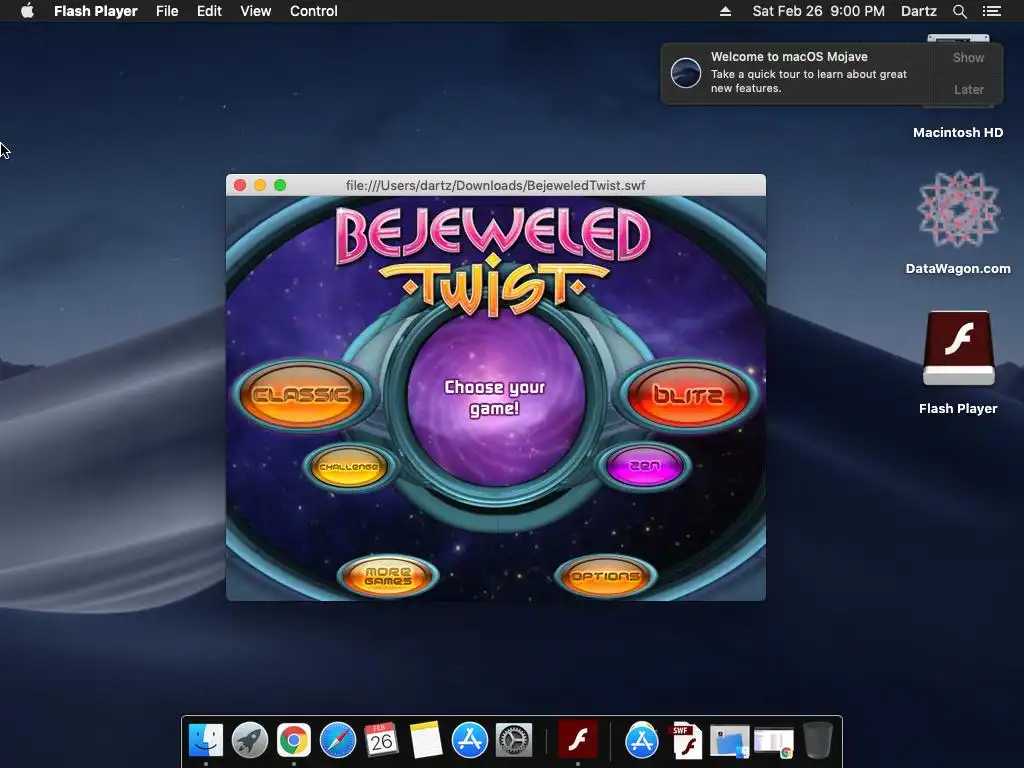Open Trash from the dock
Viewport: 1024px width, 768px height.
(818, 741)
